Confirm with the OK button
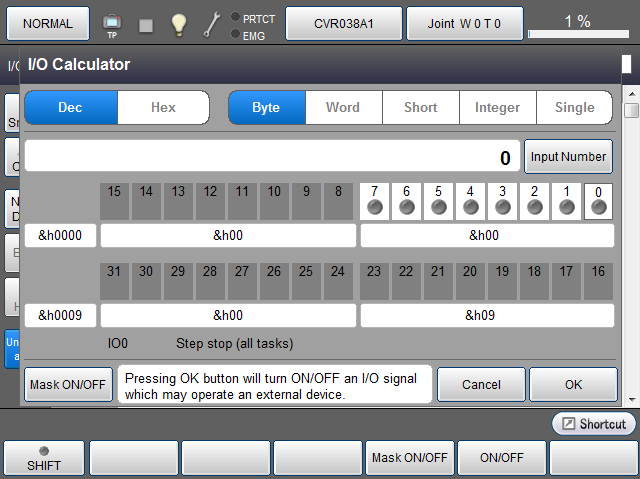Screen dimensions: 640x479 tap(573, 384)
